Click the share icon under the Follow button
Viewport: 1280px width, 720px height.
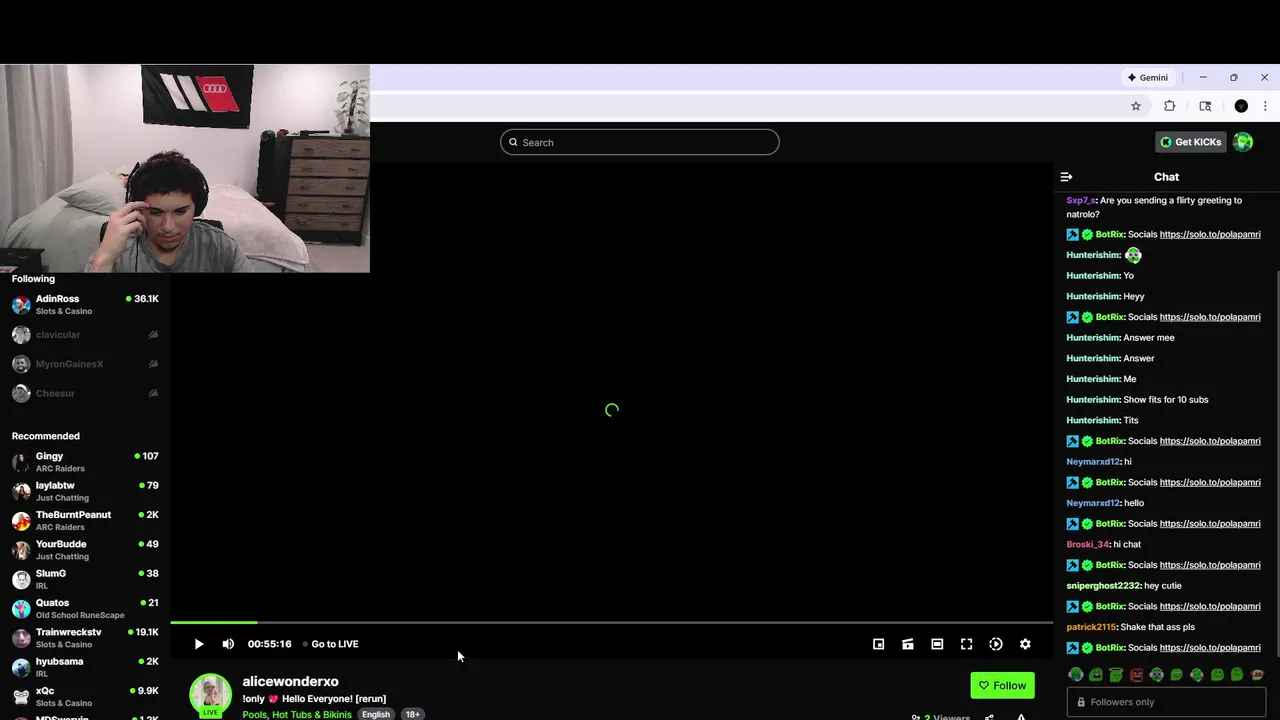(x=989, y=717)
